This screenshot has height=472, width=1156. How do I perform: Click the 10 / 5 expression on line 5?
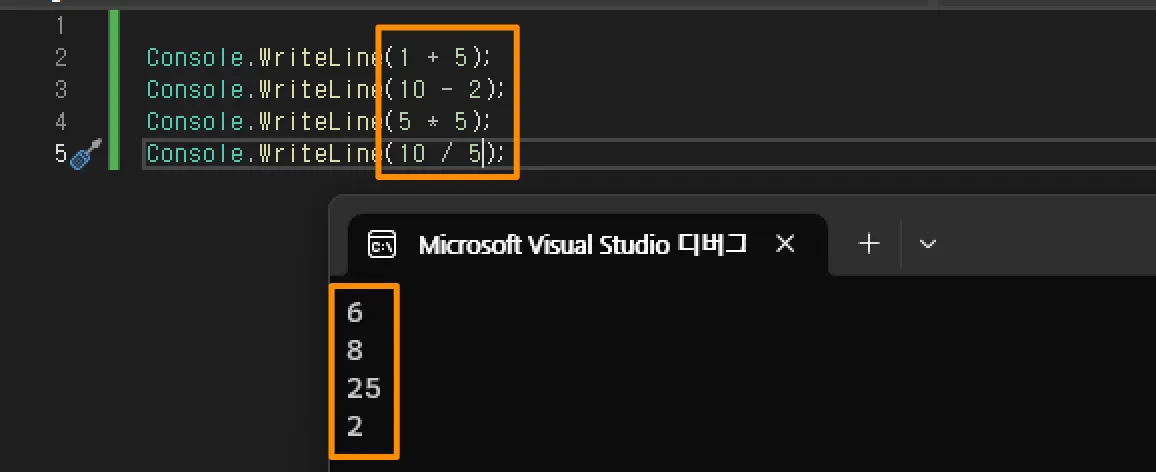point(440,154)
